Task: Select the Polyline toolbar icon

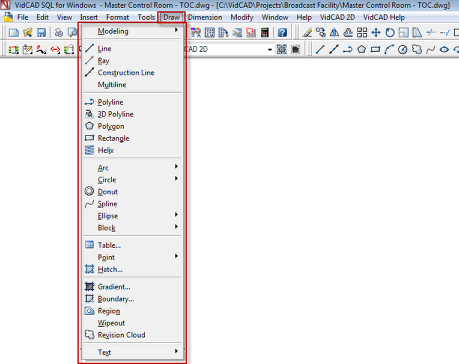Action: (x=348, y=49)
